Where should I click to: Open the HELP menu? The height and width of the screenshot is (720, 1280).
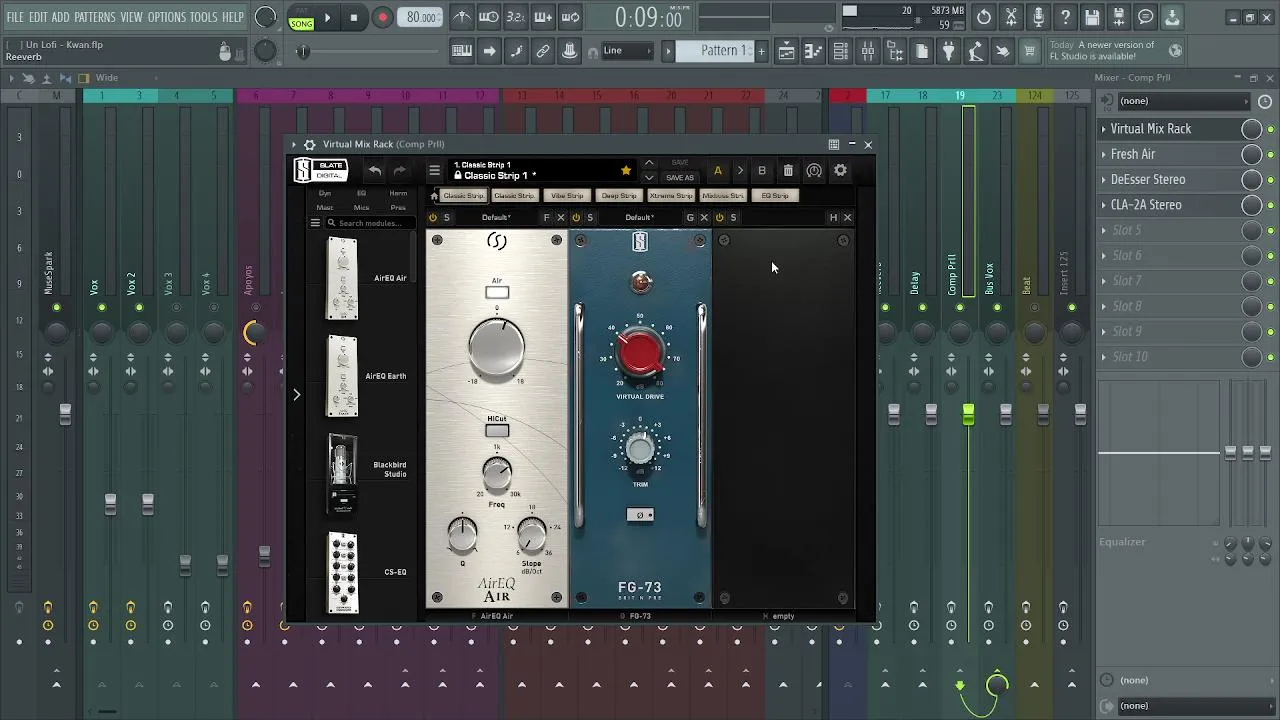[233, 17]
